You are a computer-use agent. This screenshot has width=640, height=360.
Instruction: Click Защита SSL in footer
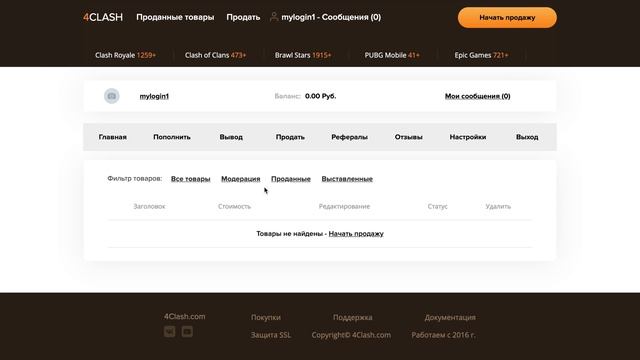271,335
